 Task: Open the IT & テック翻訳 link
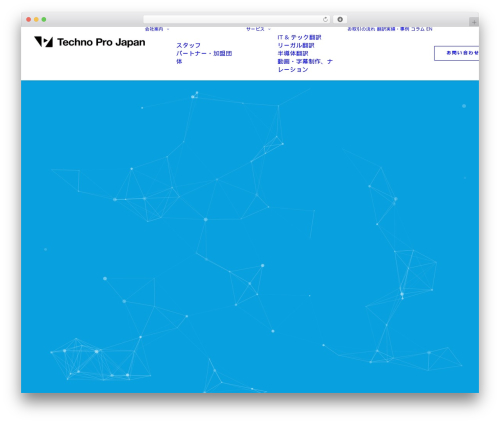click(x=299, y=37)
